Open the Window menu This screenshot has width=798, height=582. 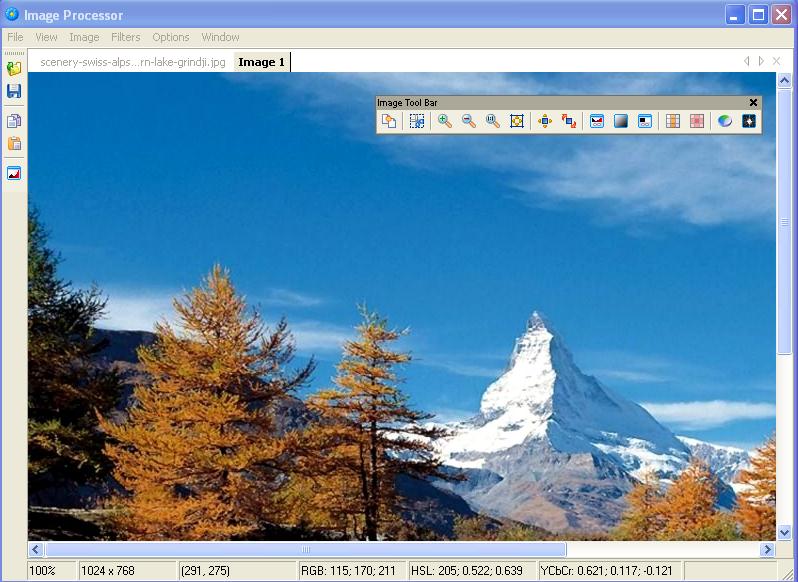220,37
